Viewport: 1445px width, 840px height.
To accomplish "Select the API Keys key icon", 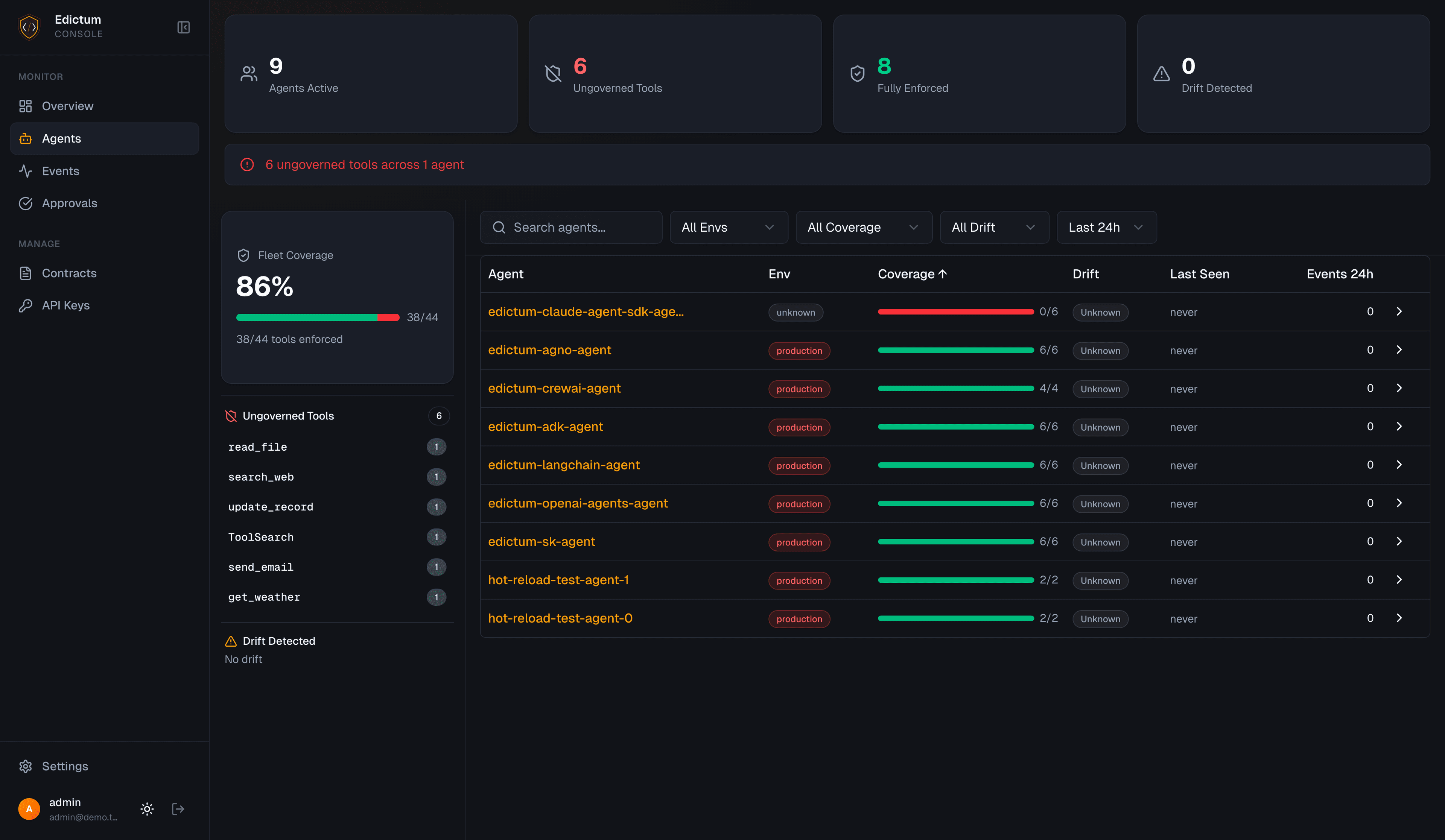I will pyautogui.click(x=25, y=305).
